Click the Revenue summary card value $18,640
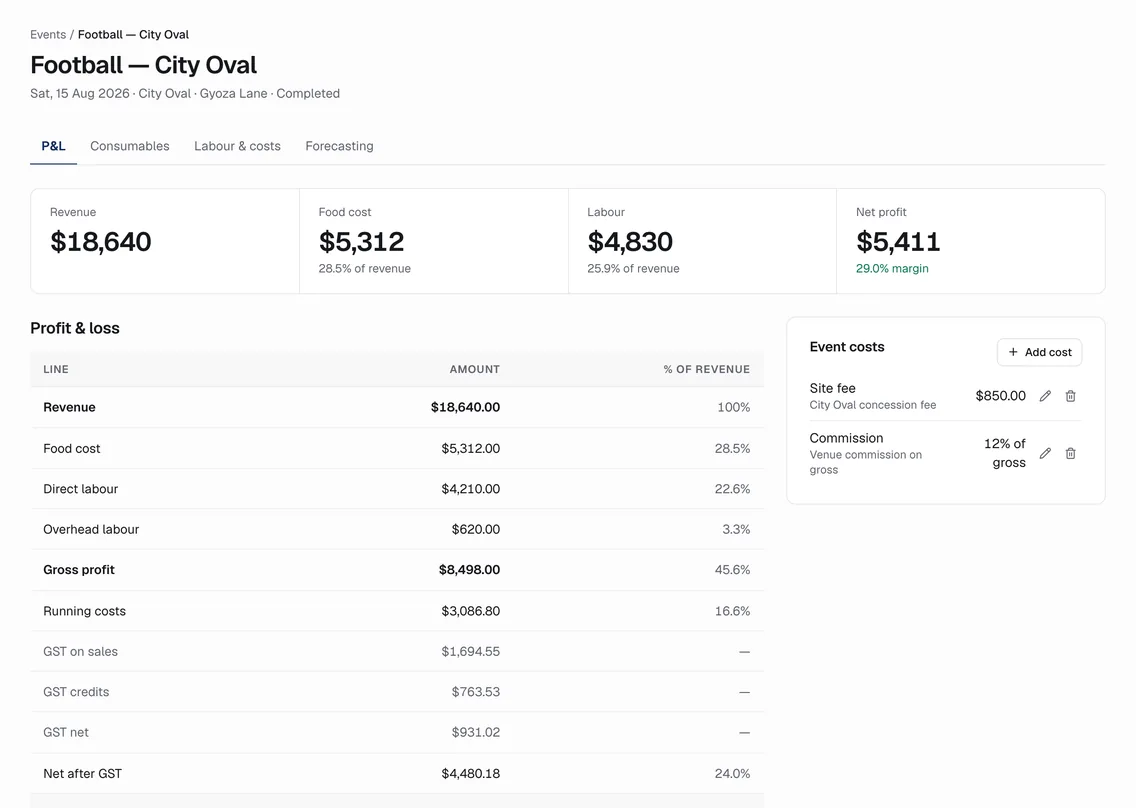 coord(101,241)
